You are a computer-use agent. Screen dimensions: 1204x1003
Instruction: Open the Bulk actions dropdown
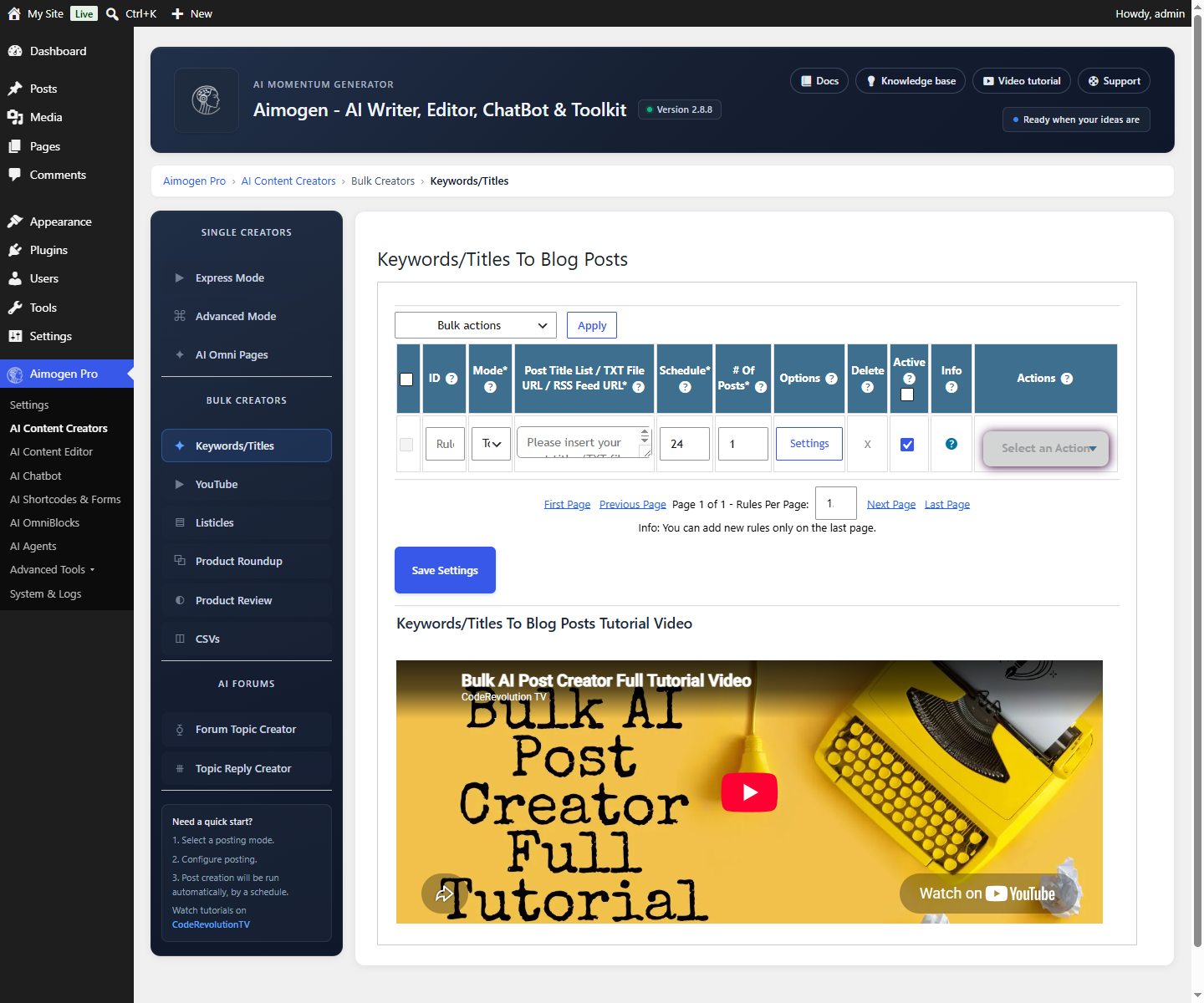[476, 325]
